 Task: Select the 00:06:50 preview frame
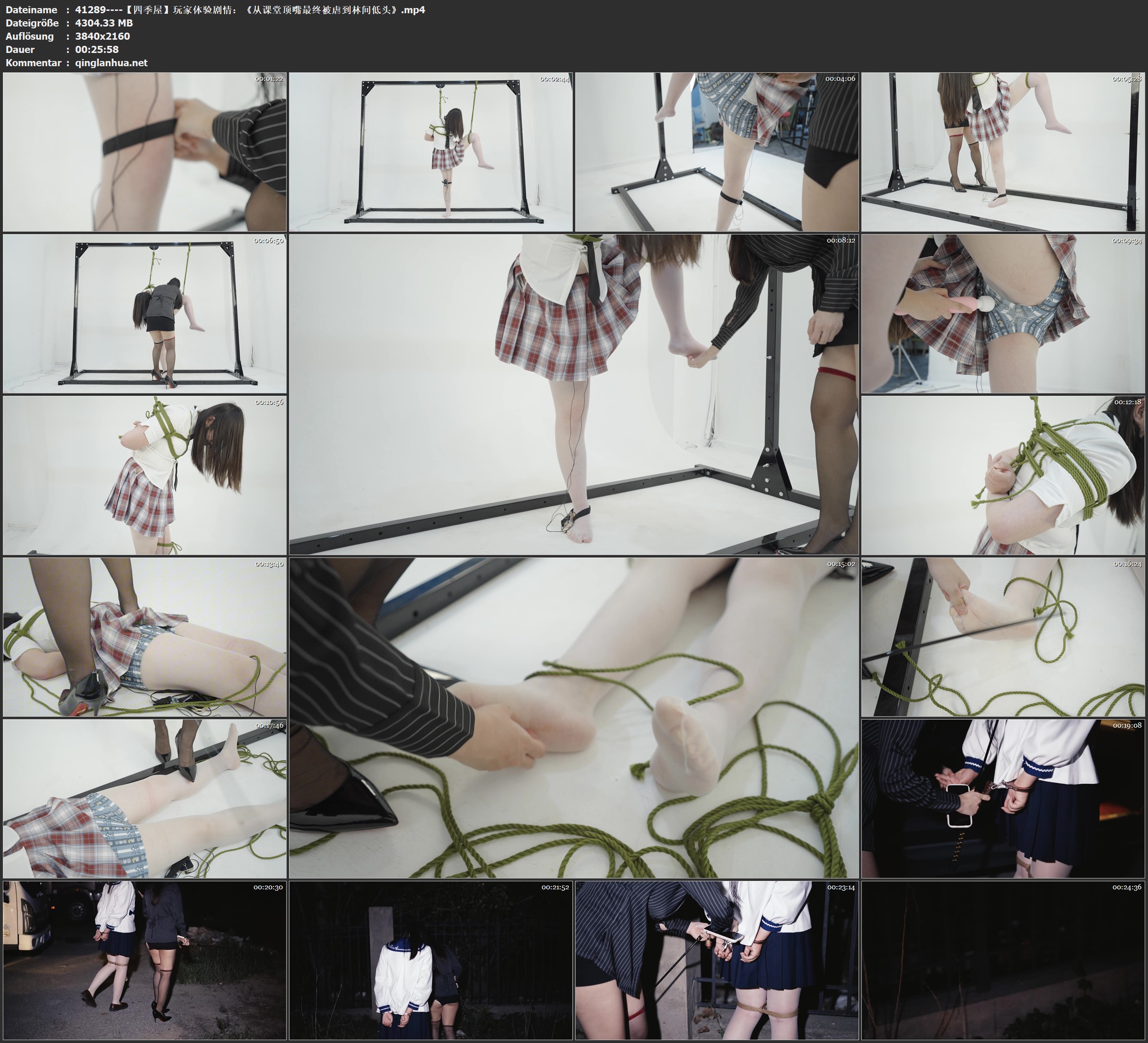(145, 313)
